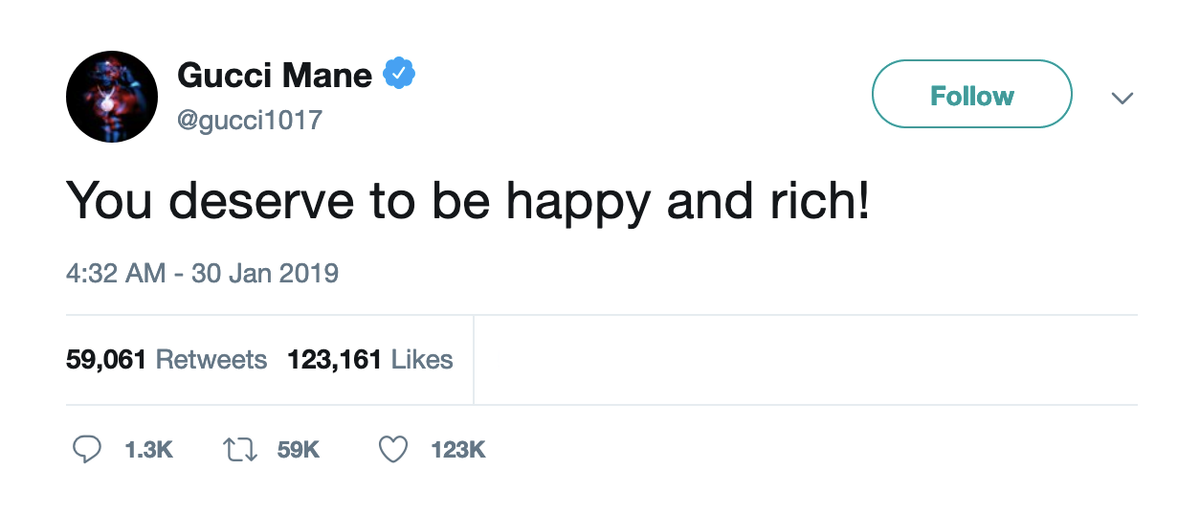Like the tweet with the heart icon
Image resolution: width=1200 pixels, height=515 pixels.
pyautogui.click(x=394, y=451)
